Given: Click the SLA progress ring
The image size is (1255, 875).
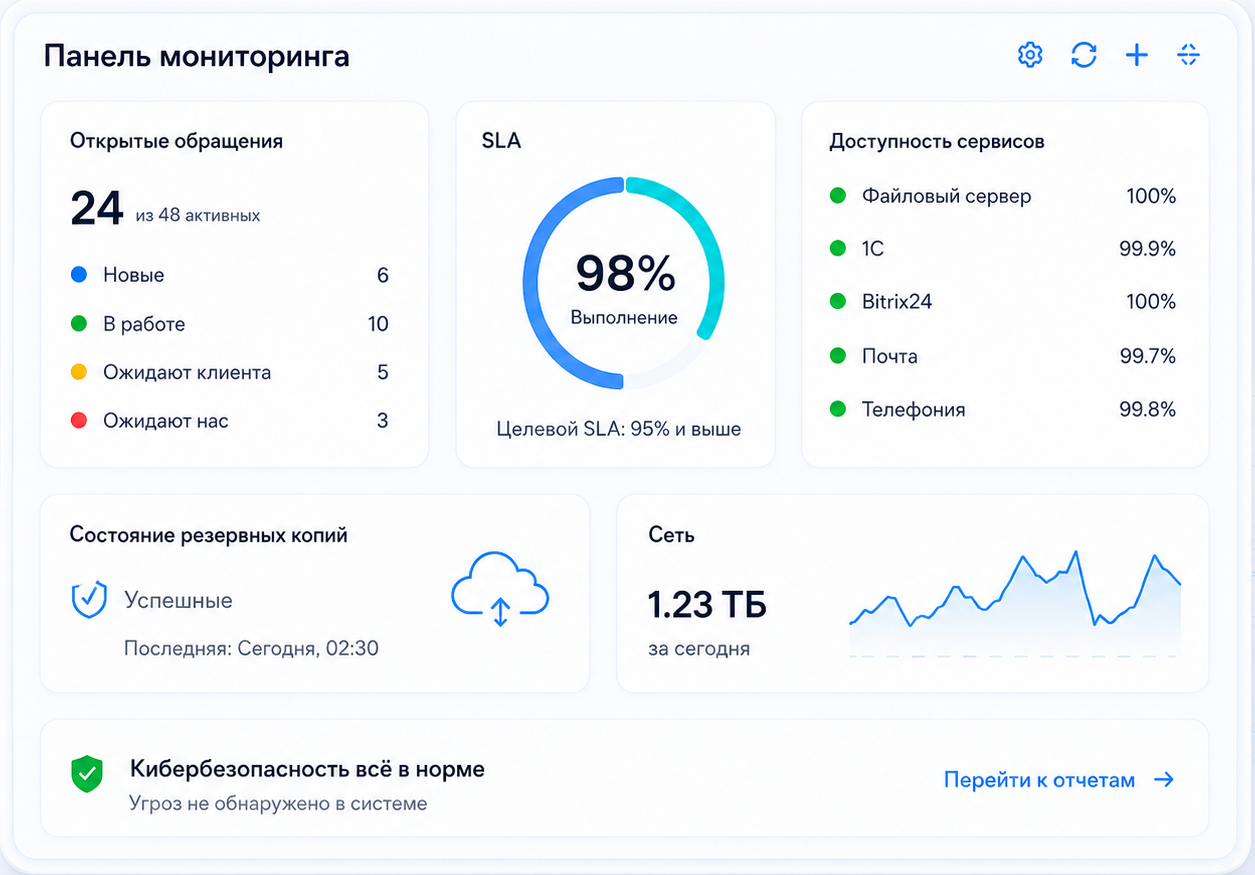Looking at the screenshot, I should tap(622, 283).
